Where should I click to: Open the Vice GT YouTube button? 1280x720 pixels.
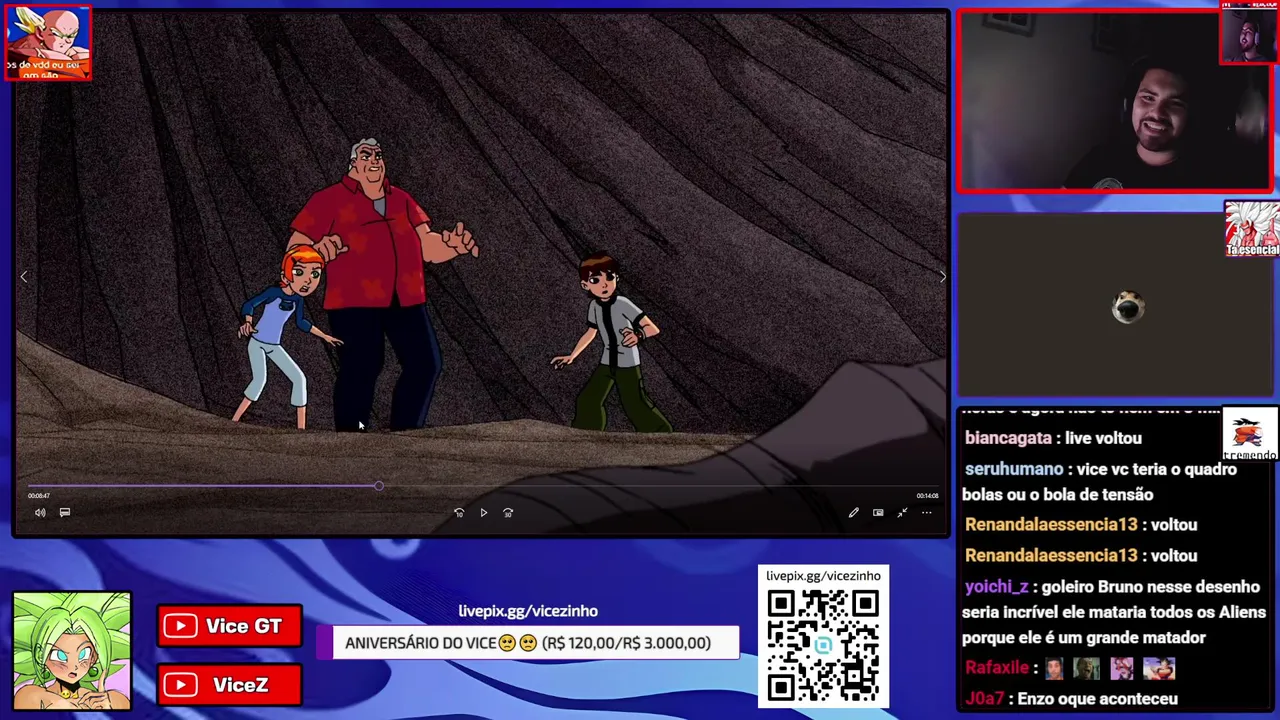coord(229,626)
